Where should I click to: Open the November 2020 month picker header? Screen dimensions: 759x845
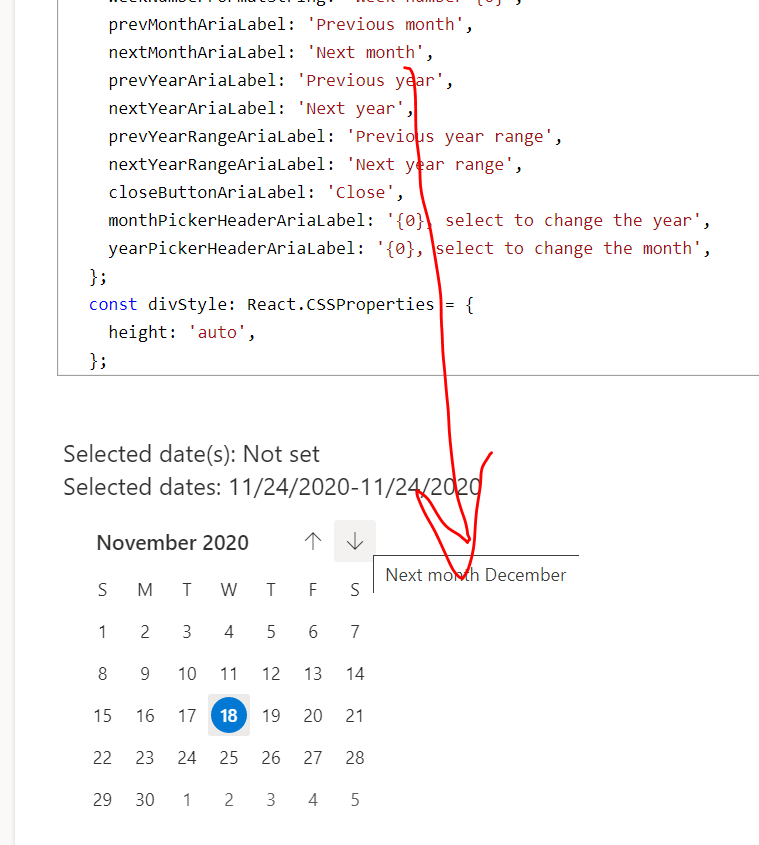(172, 543)
